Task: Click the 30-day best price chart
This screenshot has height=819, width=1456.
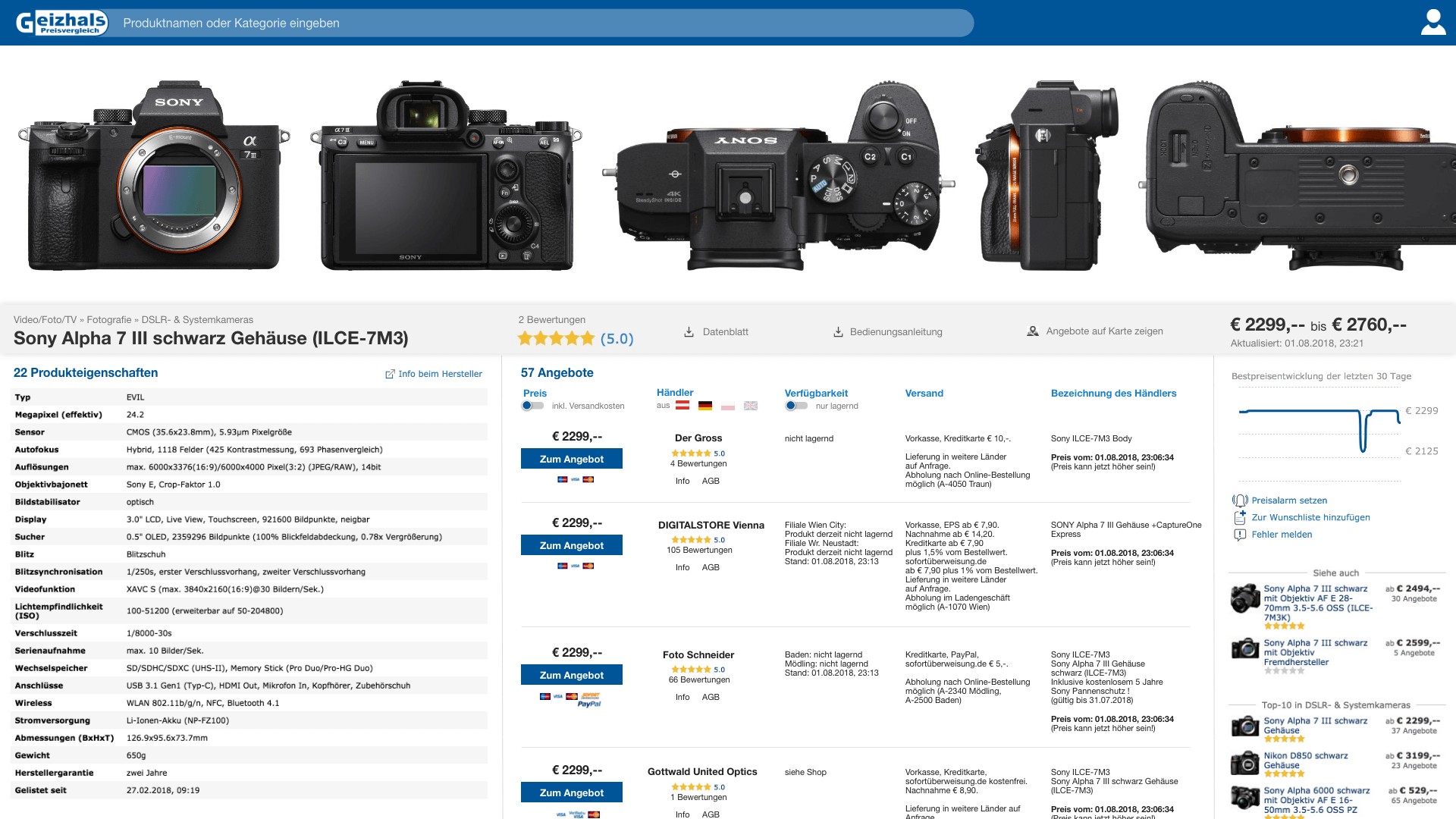Action: pos(1319,432)
